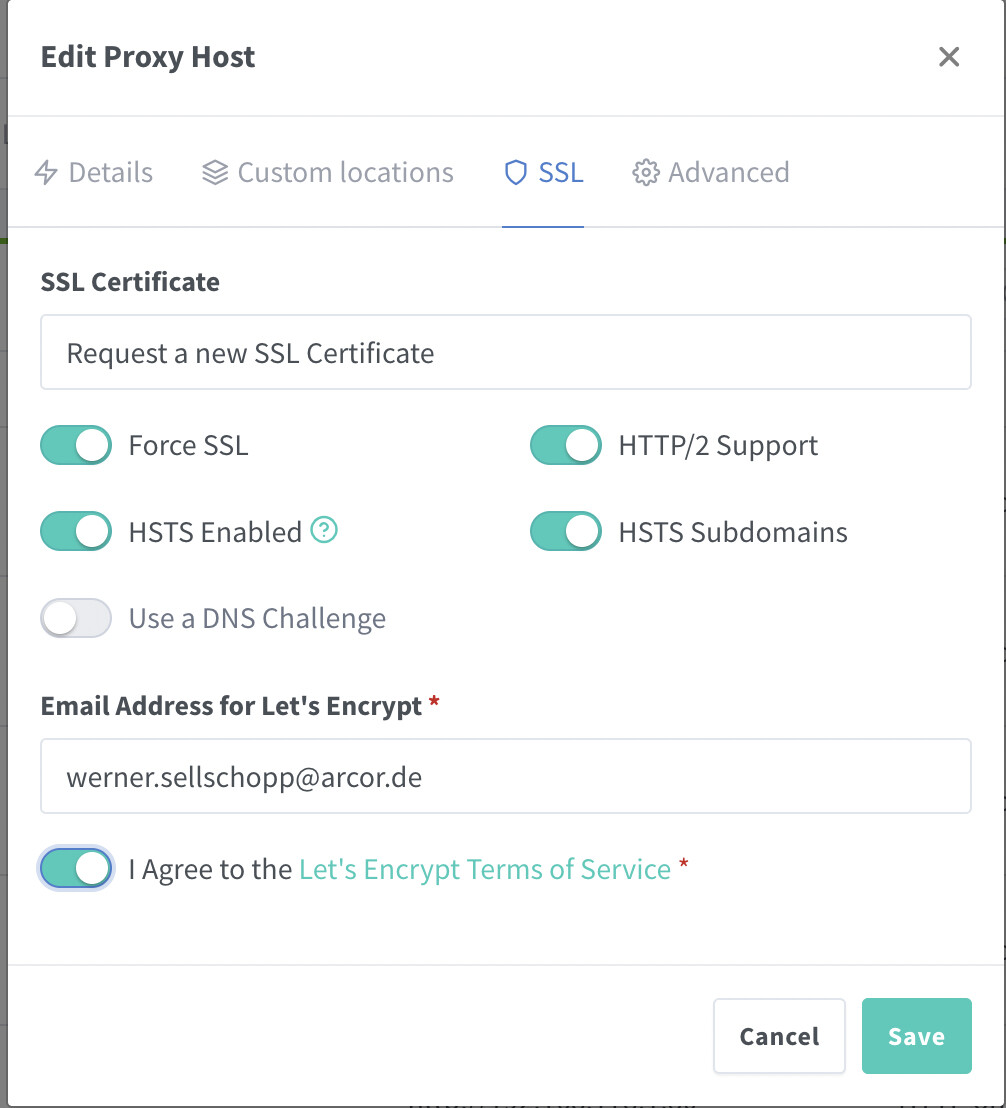
Task: Open the Advanced tab label
Action: (729, 172)
